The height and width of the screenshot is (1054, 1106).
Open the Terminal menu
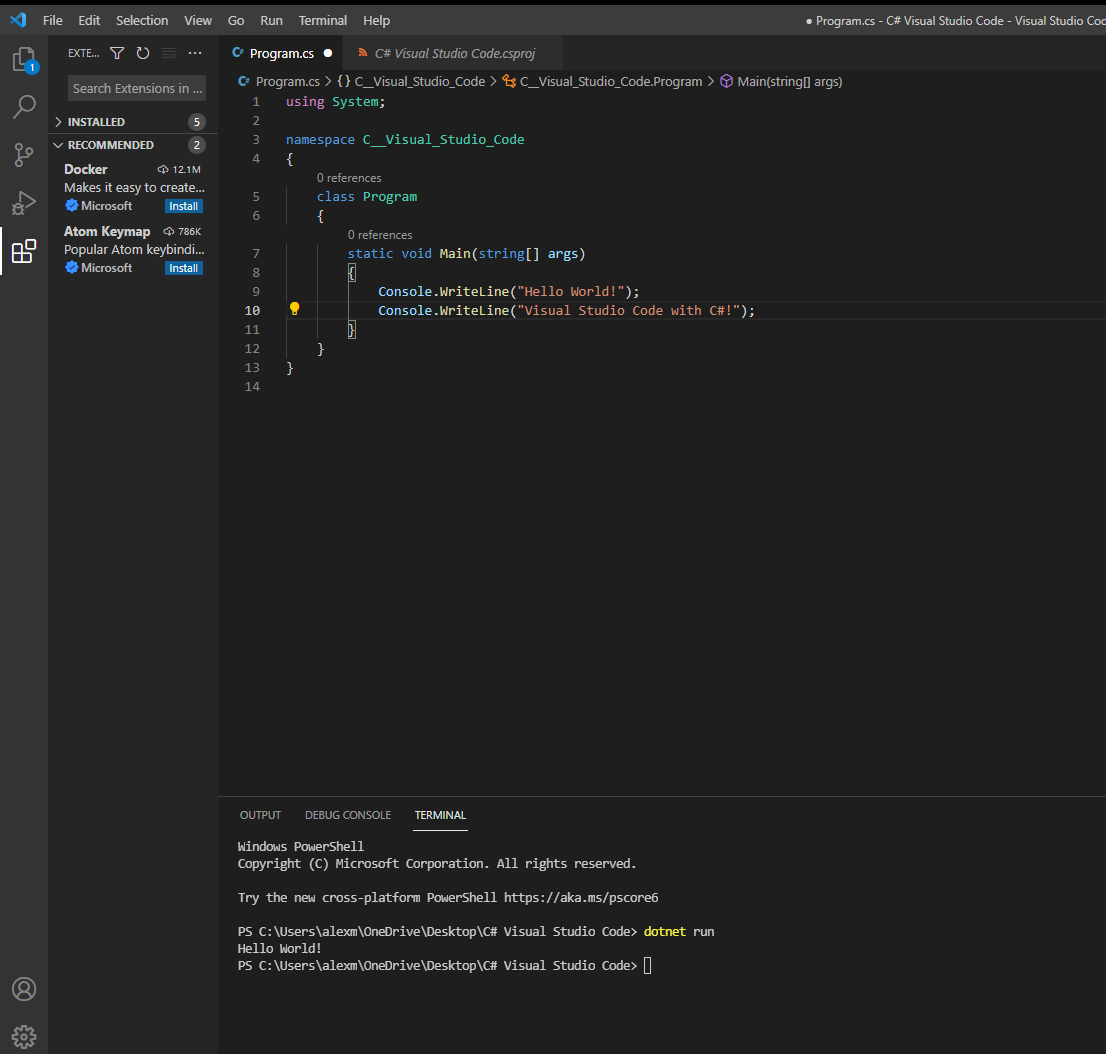click(322, 20)
